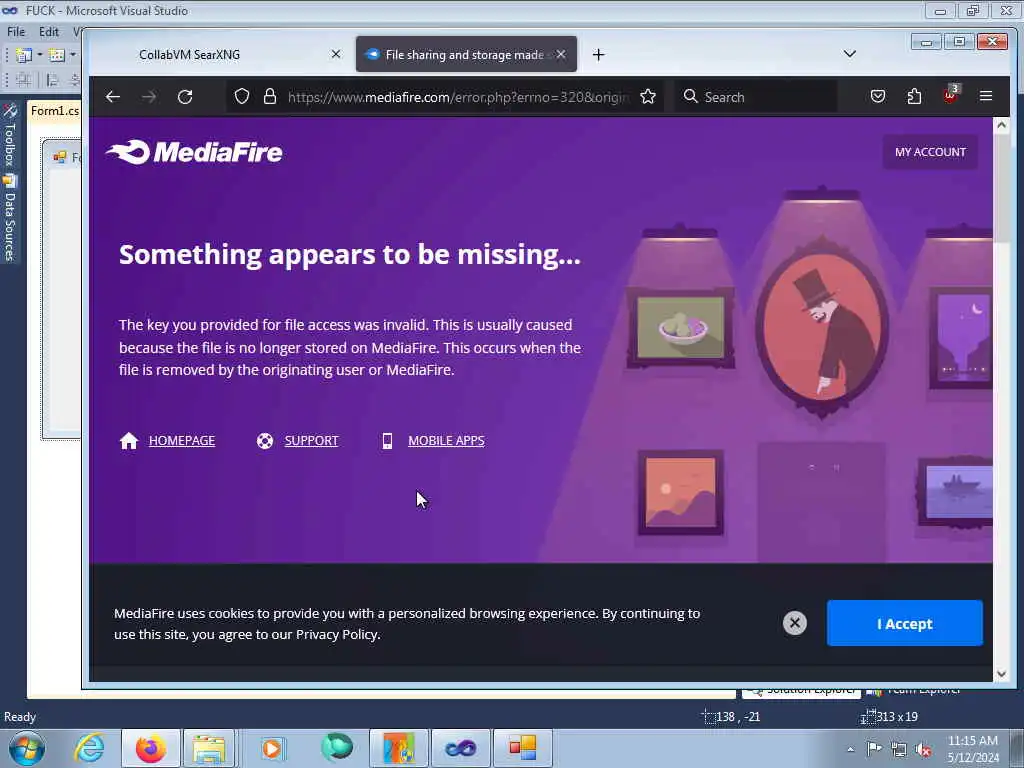Switch to CollabVM SearXNG tab

222,54
